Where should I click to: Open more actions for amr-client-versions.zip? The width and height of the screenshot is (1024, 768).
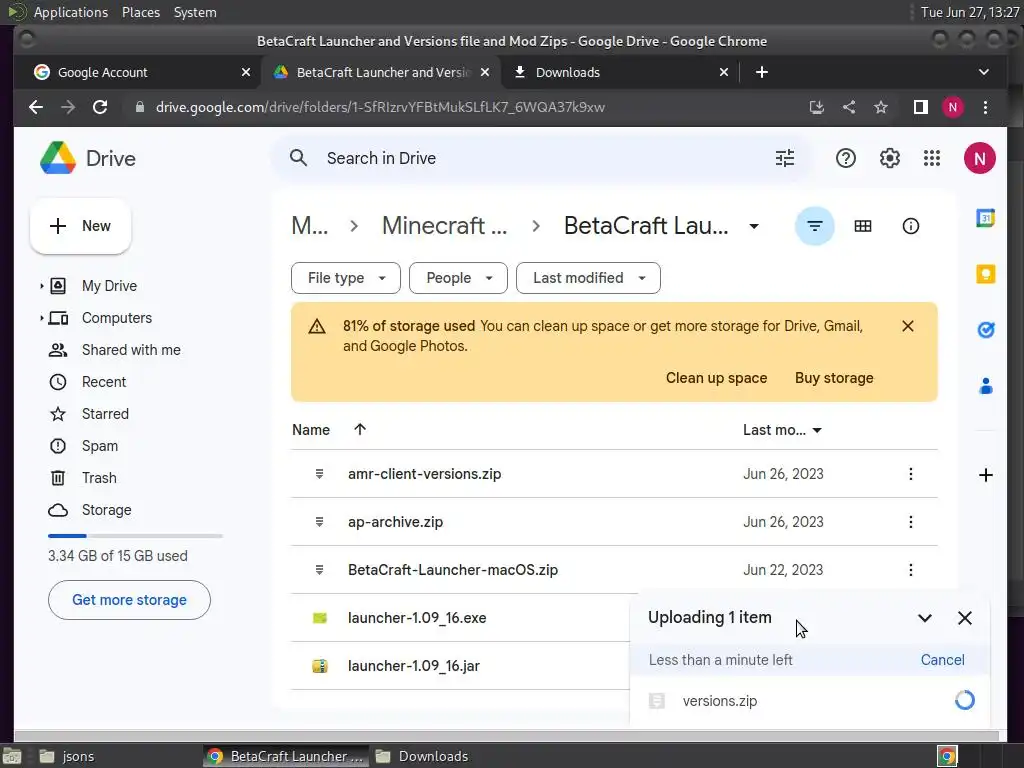[x=910, y=474]
